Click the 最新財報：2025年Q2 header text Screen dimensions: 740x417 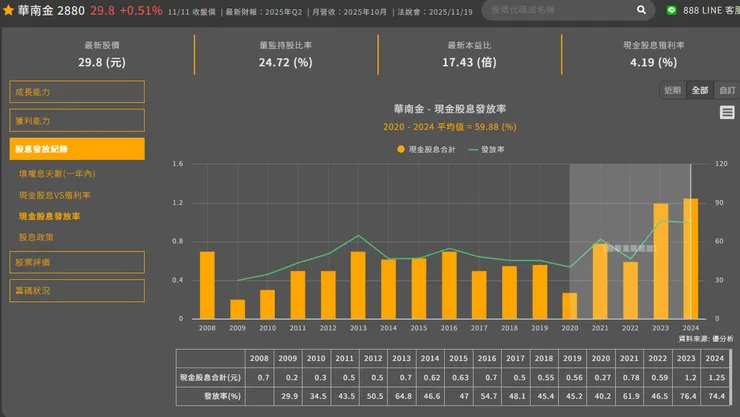[x=263, y=12]
